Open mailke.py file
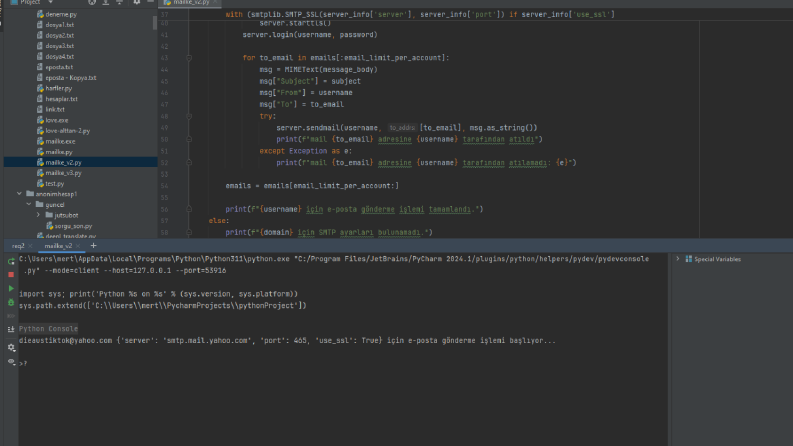This screenshot has height=446, width=793. [59, 152]
